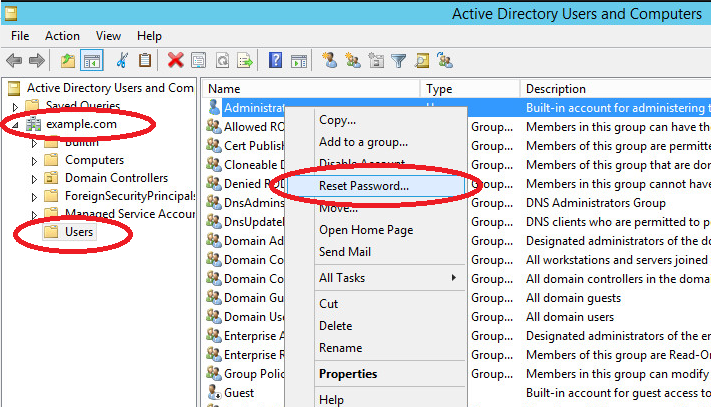
Task: Open the View menu in menu bar
Action: 106,35
